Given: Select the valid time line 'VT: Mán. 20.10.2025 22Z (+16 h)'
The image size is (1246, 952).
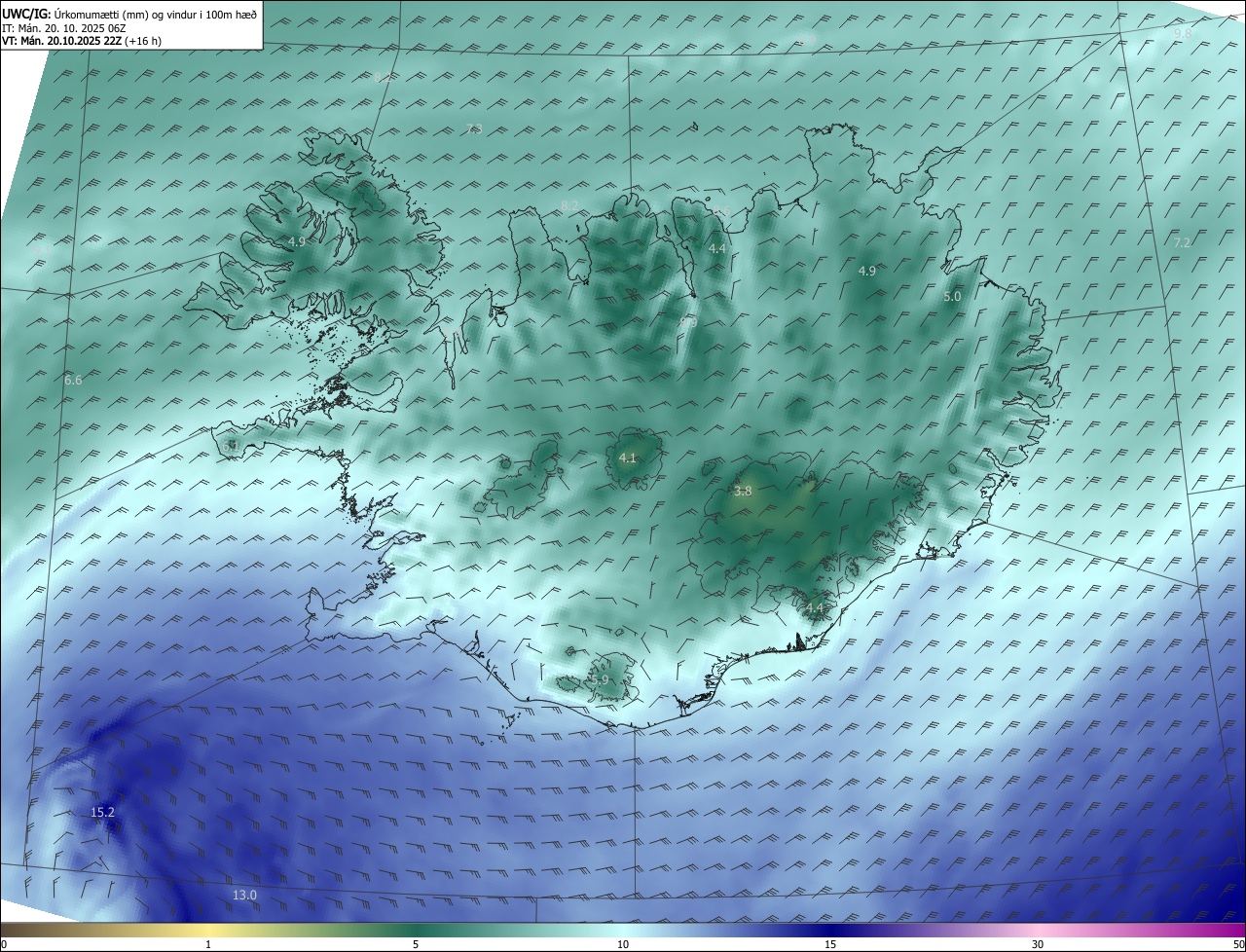Looking at the screenshot, I should point(82,41).
